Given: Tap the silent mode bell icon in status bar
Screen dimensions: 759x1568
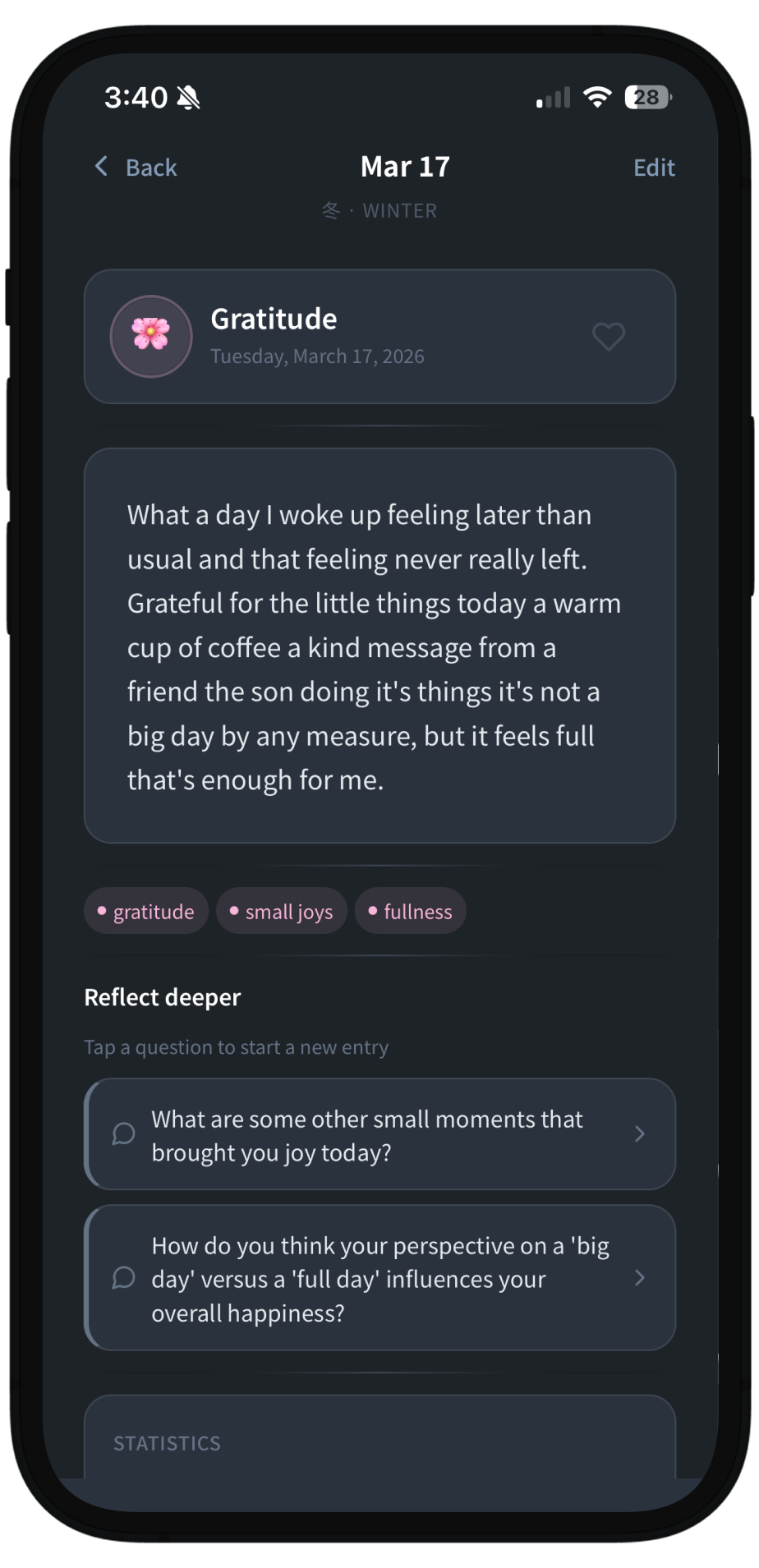Looking at the screenshot, I should click(189, 98).
